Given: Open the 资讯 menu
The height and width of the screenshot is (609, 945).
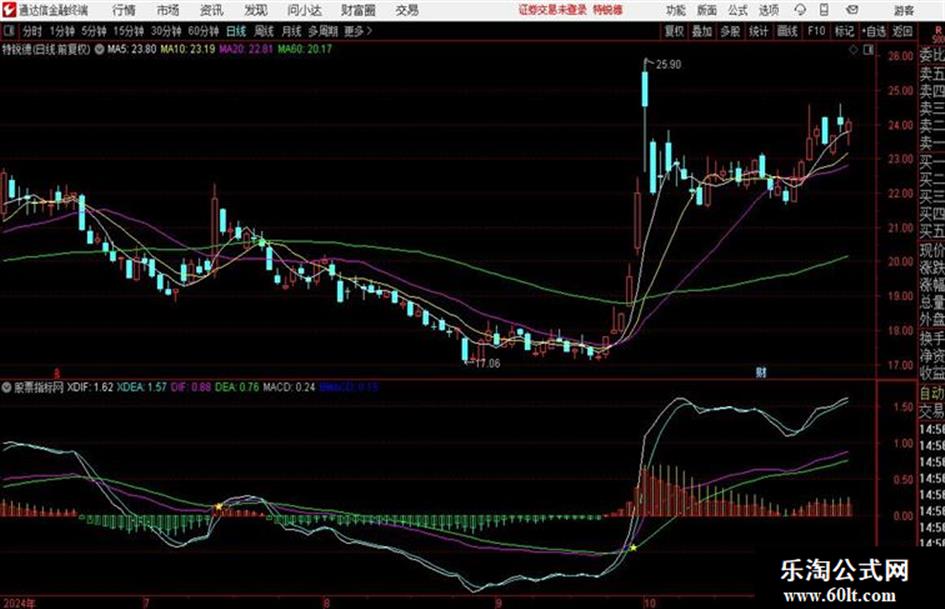Looking at the screenshot, I should click(x=212, y=10).
